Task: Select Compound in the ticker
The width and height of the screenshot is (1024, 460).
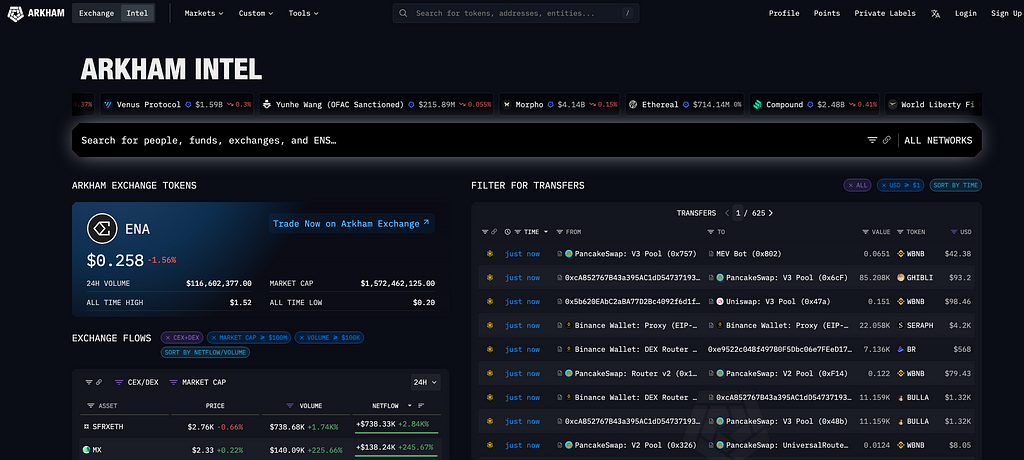Action: 814,105
